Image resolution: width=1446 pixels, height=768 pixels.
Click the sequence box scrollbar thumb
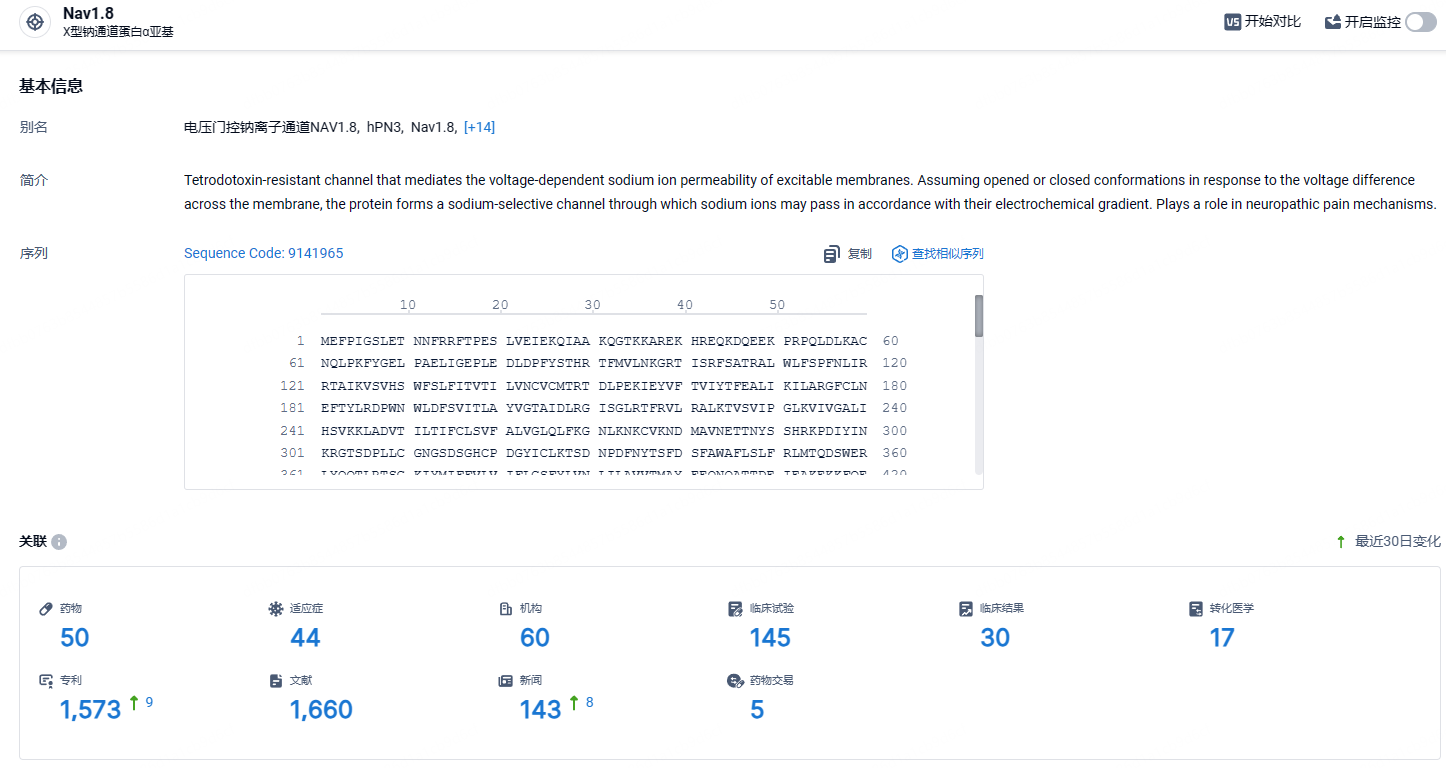pos(979,315)
